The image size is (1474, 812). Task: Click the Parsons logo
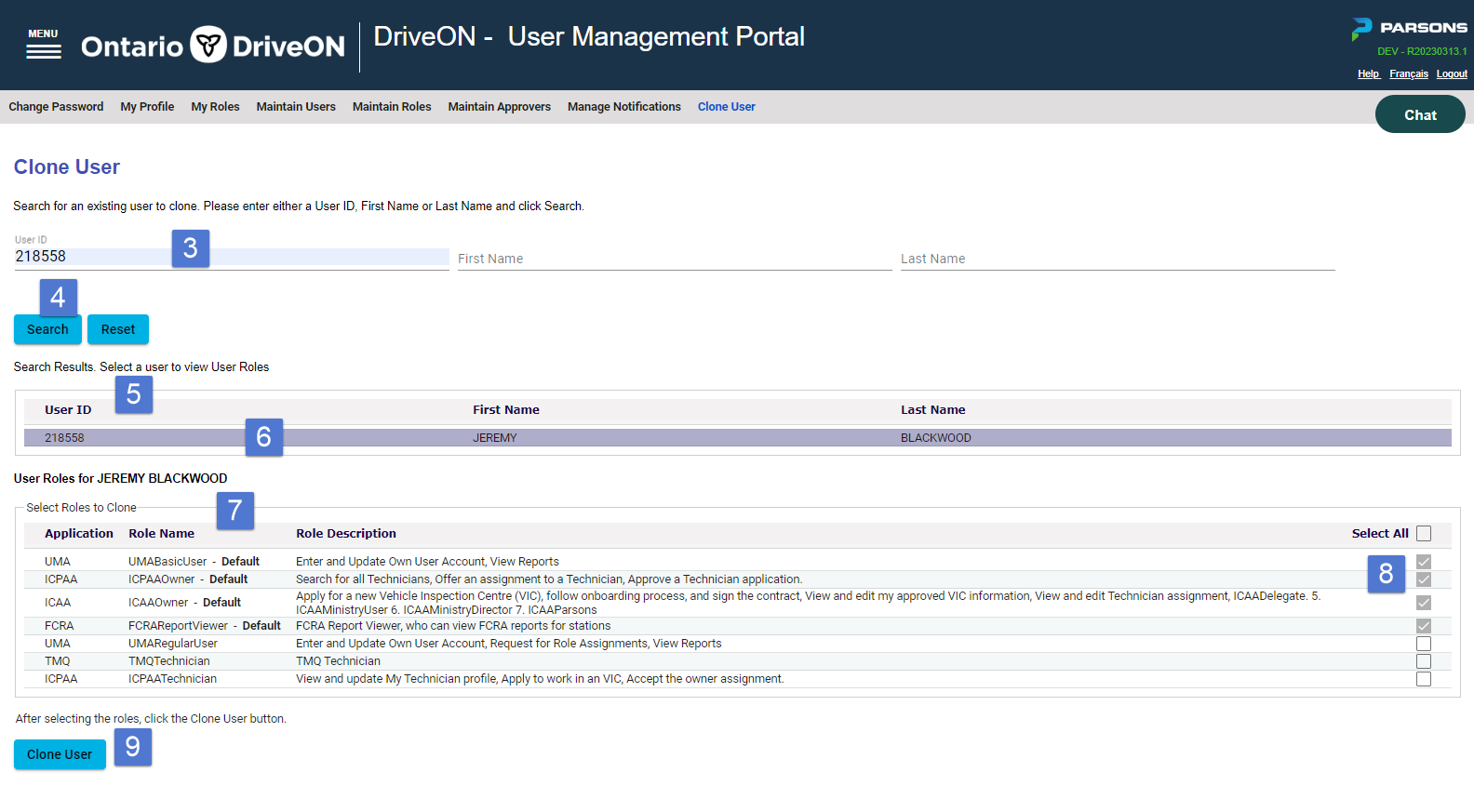(x=1409, y=28)
